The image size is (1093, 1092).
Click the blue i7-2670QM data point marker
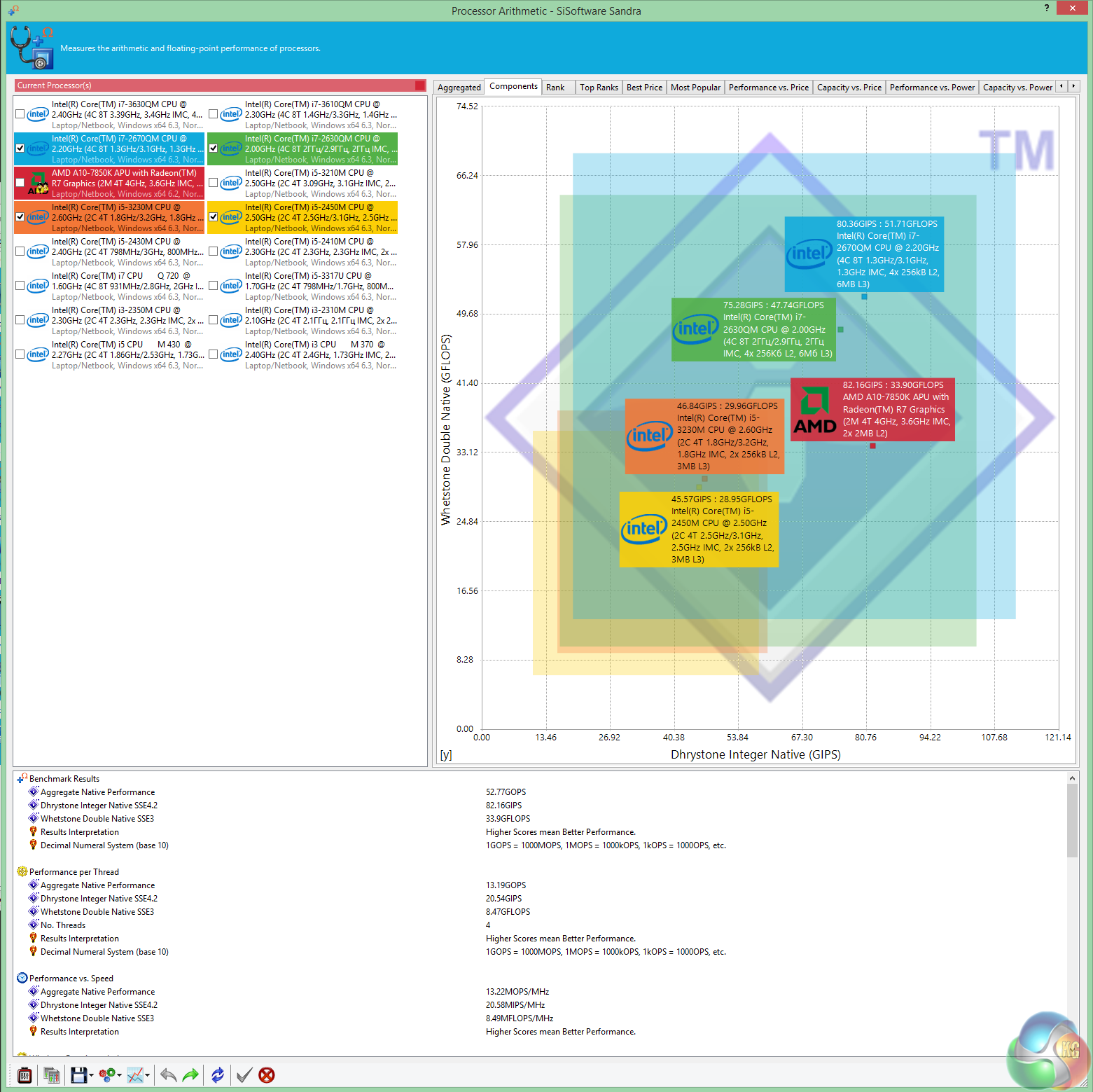click(864, 296)
